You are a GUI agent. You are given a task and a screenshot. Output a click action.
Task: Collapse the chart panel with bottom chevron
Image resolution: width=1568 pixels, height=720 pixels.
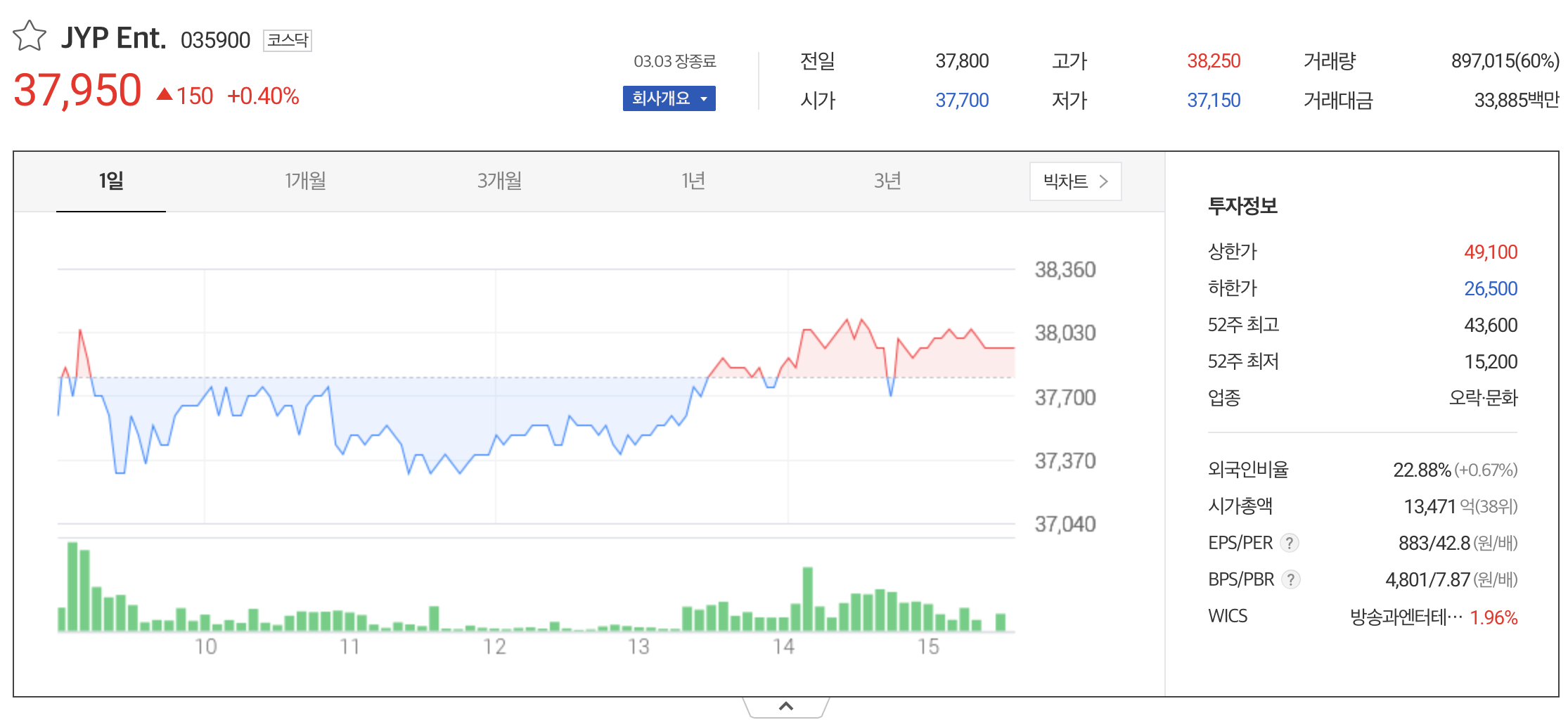point(786,707)
